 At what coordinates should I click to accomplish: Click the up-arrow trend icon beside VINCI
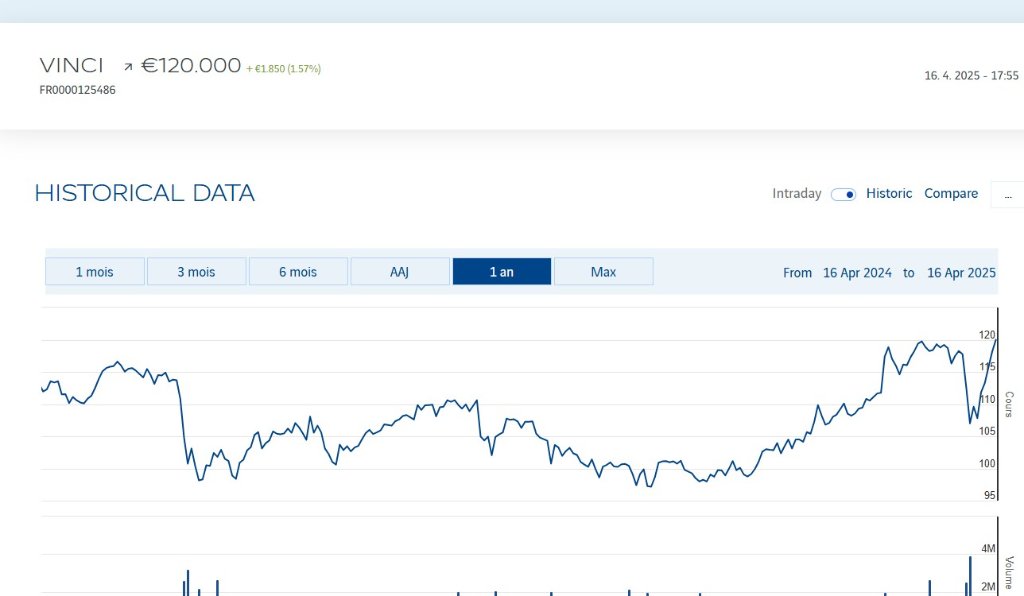128,67
